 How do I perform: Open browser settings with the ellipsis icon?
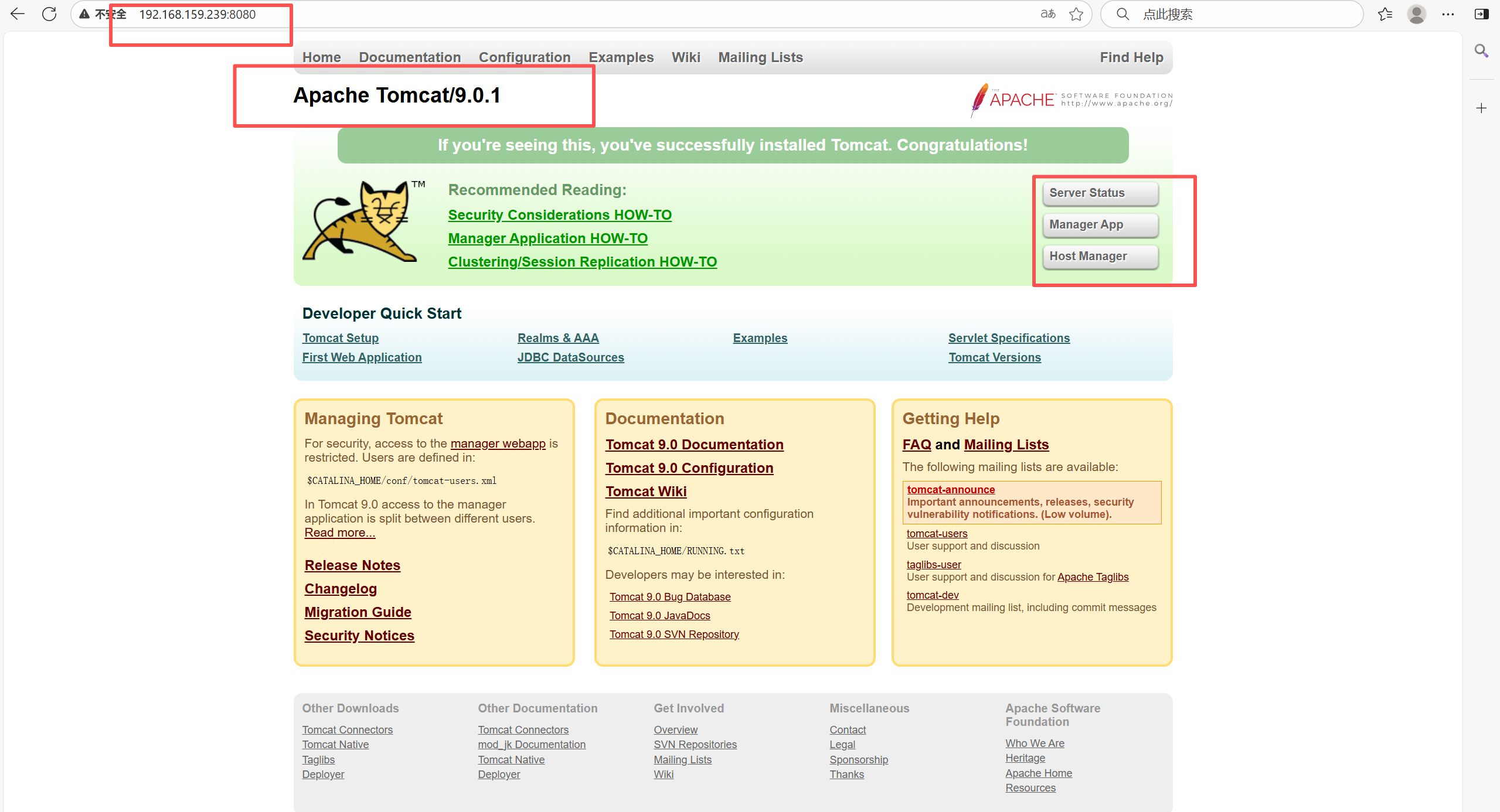(x=1448, y=14)
